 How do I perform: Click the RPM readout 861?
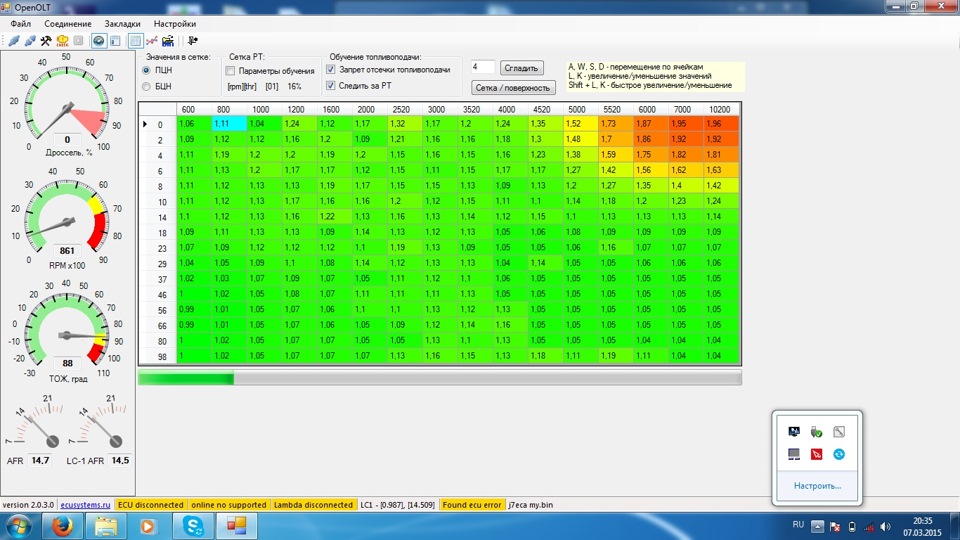67,250
